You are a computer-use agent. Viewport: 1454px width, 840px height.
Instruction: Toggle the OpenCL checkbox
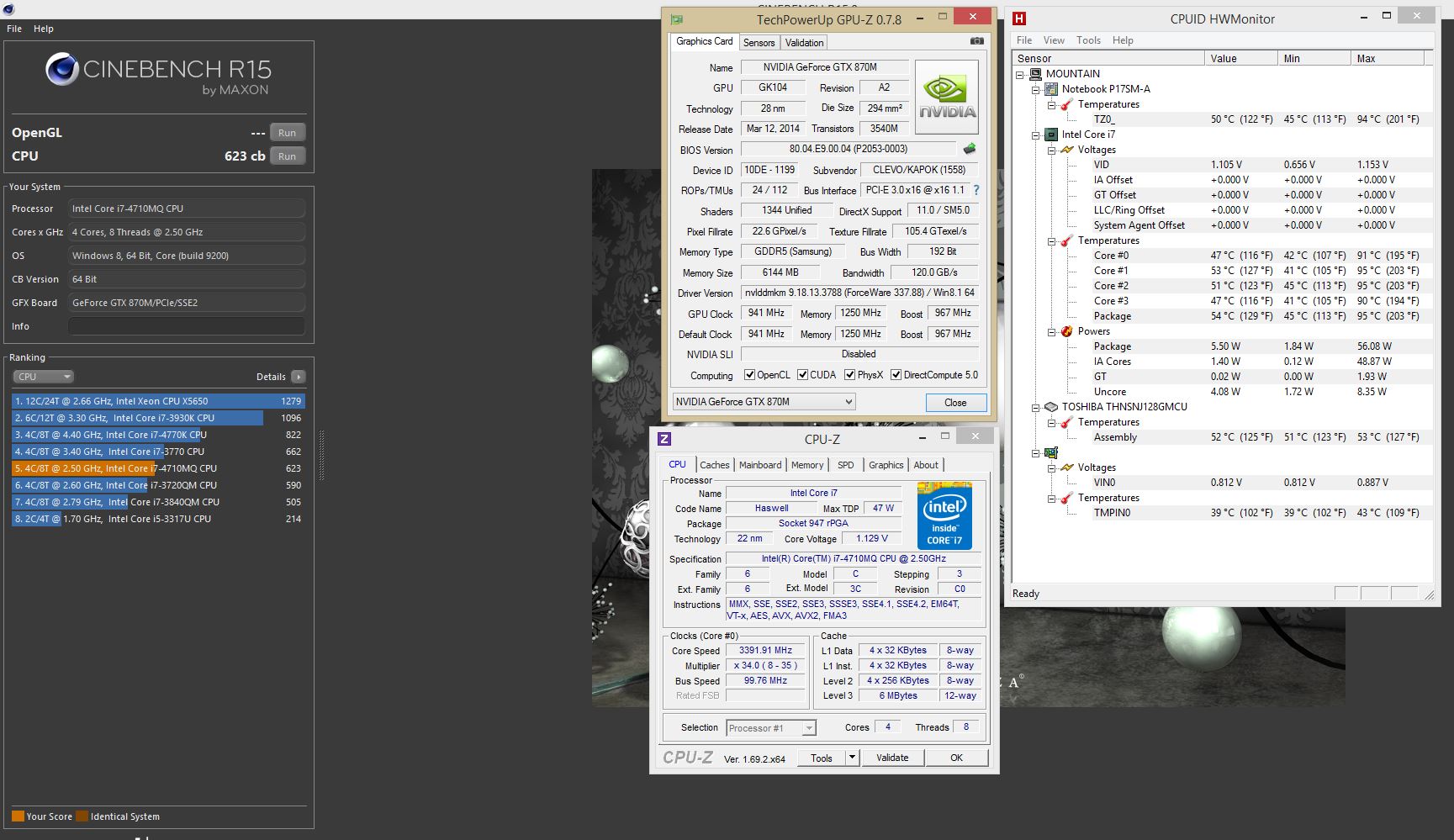pos(750,375)
